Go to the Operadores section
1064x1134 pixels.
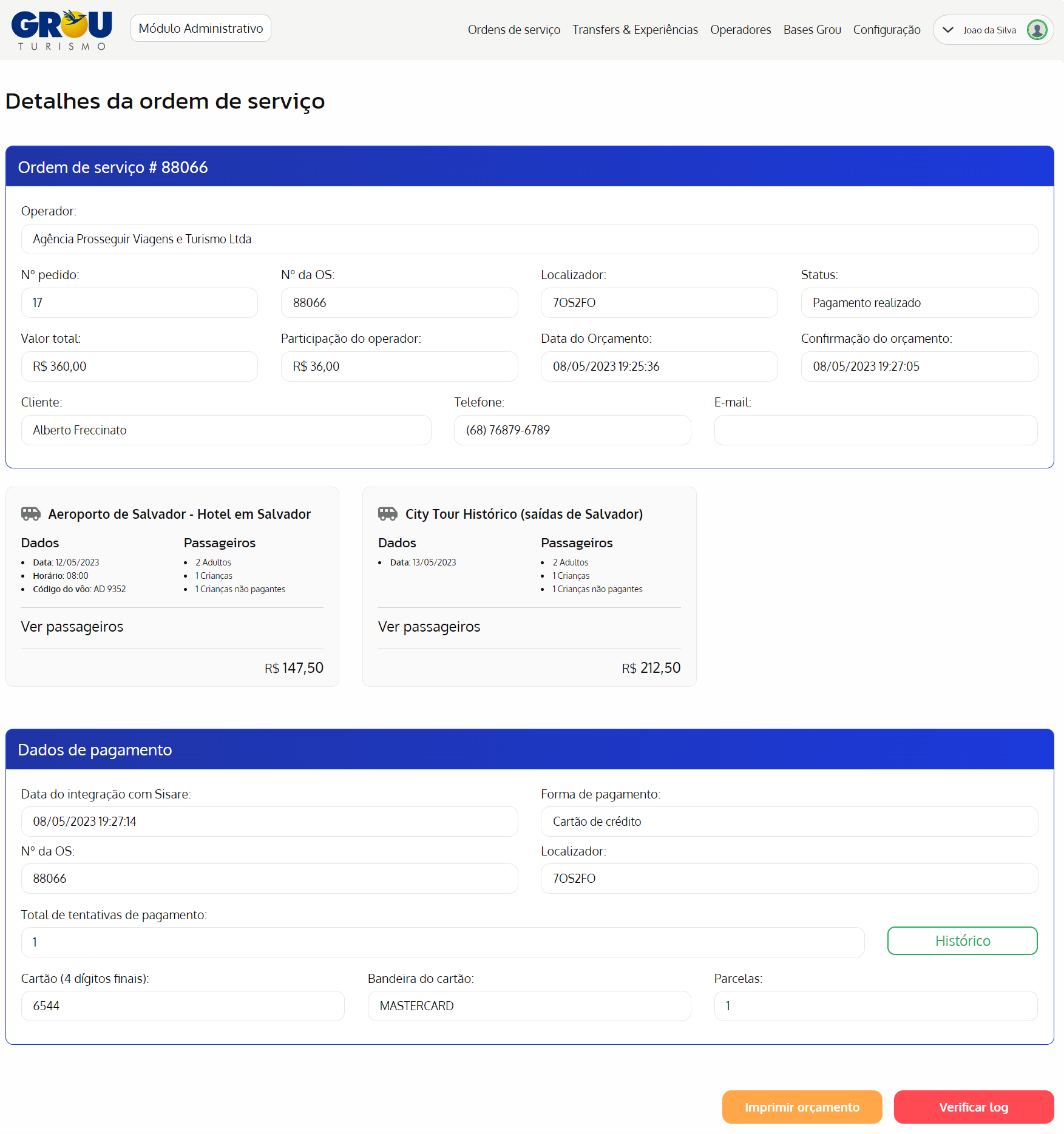[x=740, y=30]
